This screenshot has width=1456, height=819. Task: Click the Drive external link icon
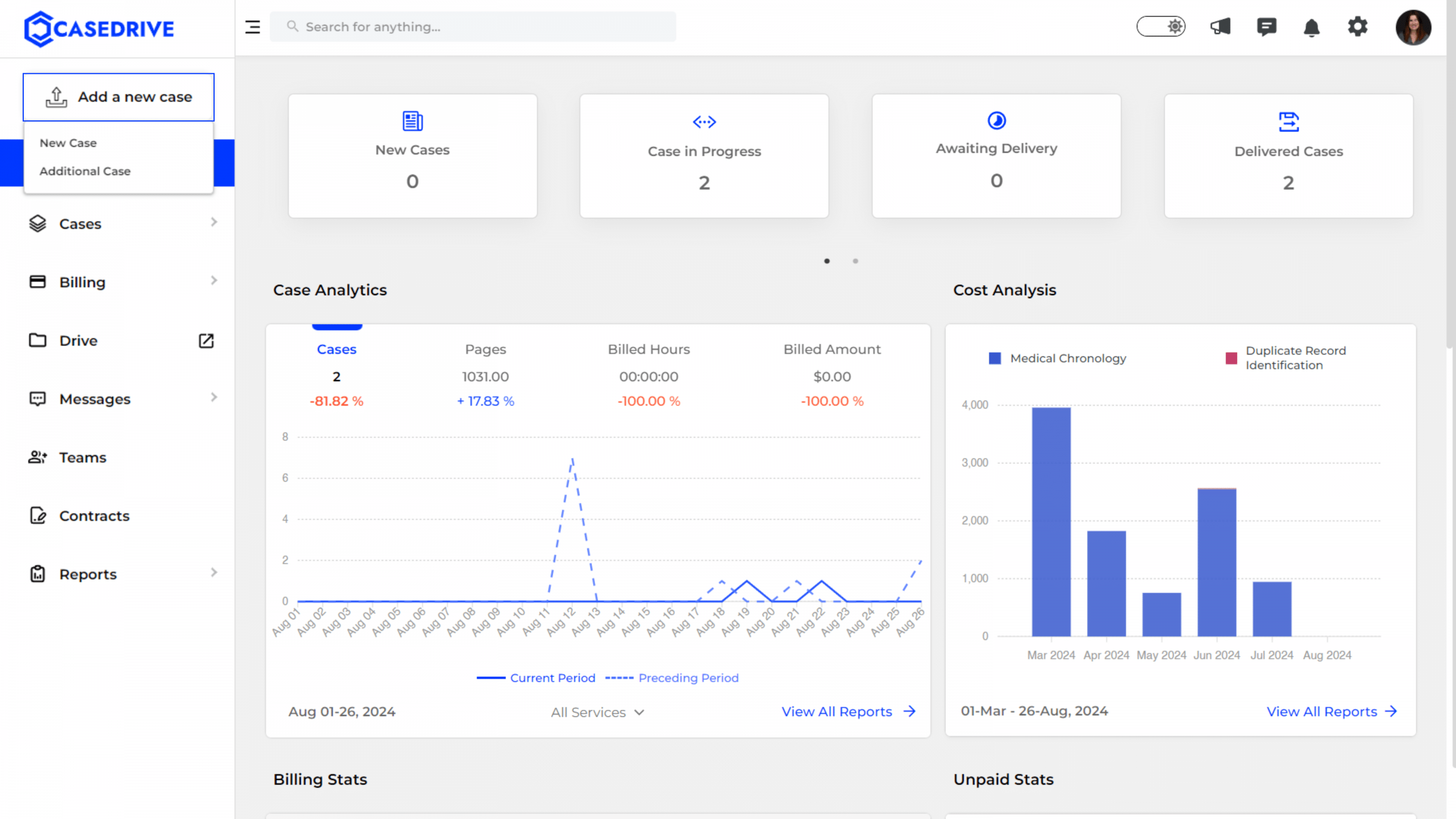[x=206, y=340]
